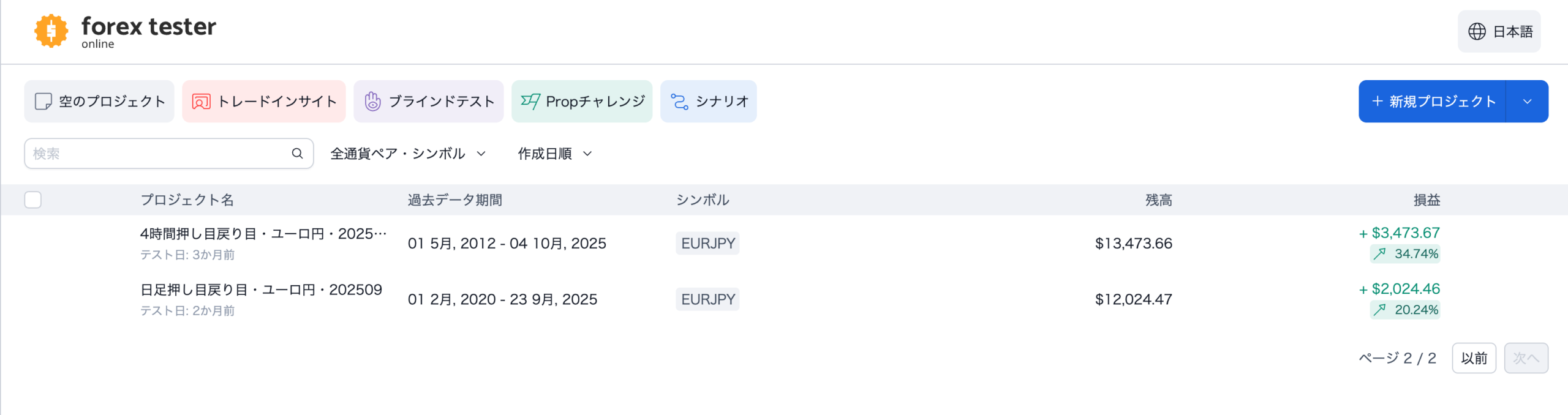
Task: Open the 4時間押し目戻り目・ユーロ円 project
Action: [263, 234]
